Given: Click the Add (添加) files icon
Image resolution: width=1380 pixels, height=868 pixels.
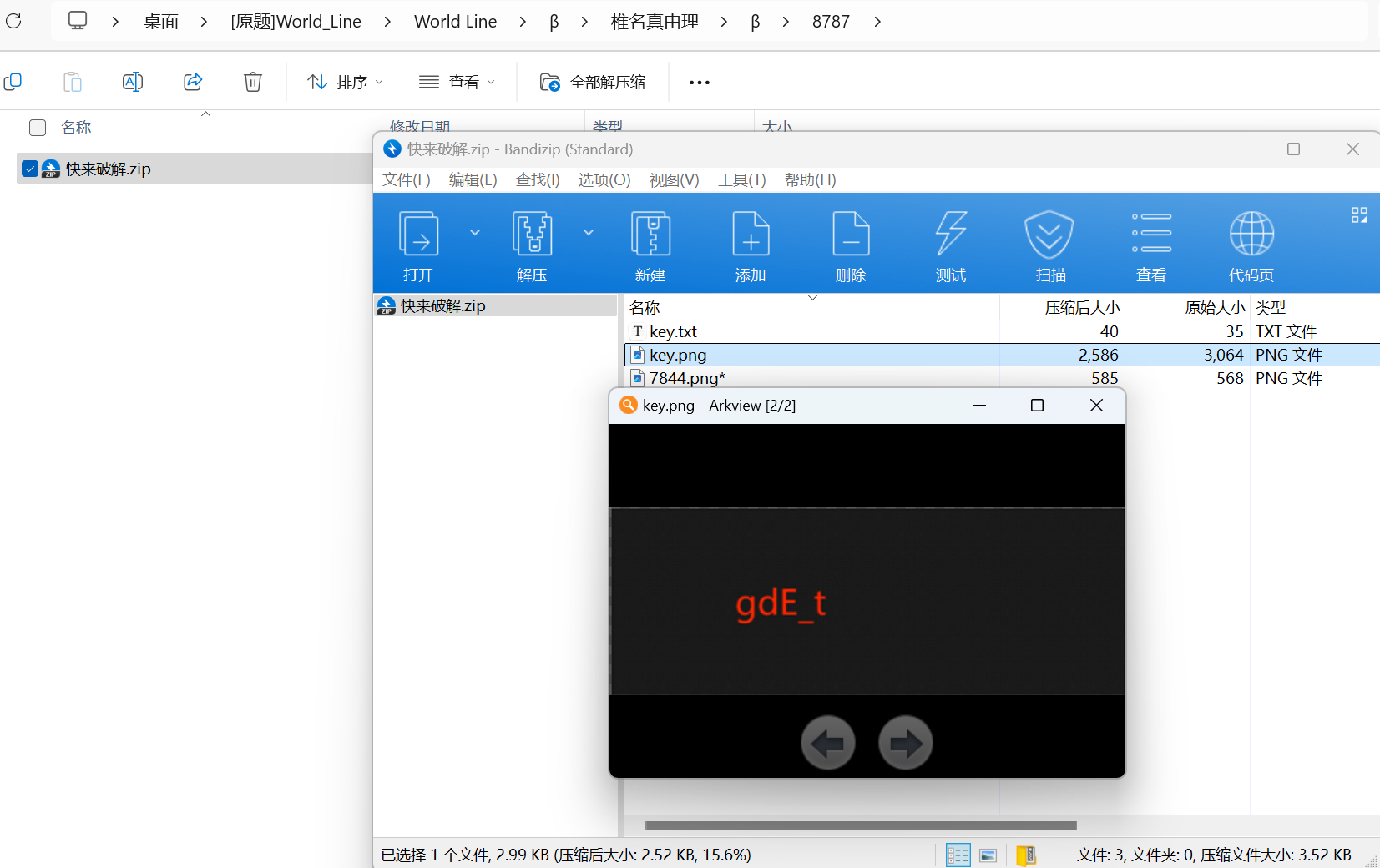Looking at the screenshot, I should [x=751, y=234].
